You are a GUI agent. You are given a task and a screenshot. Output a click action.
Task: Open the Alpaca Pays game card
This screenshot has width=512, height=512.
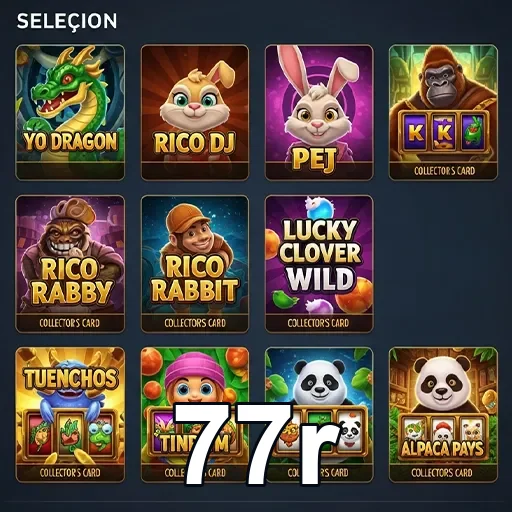click(x=443, y=415)
